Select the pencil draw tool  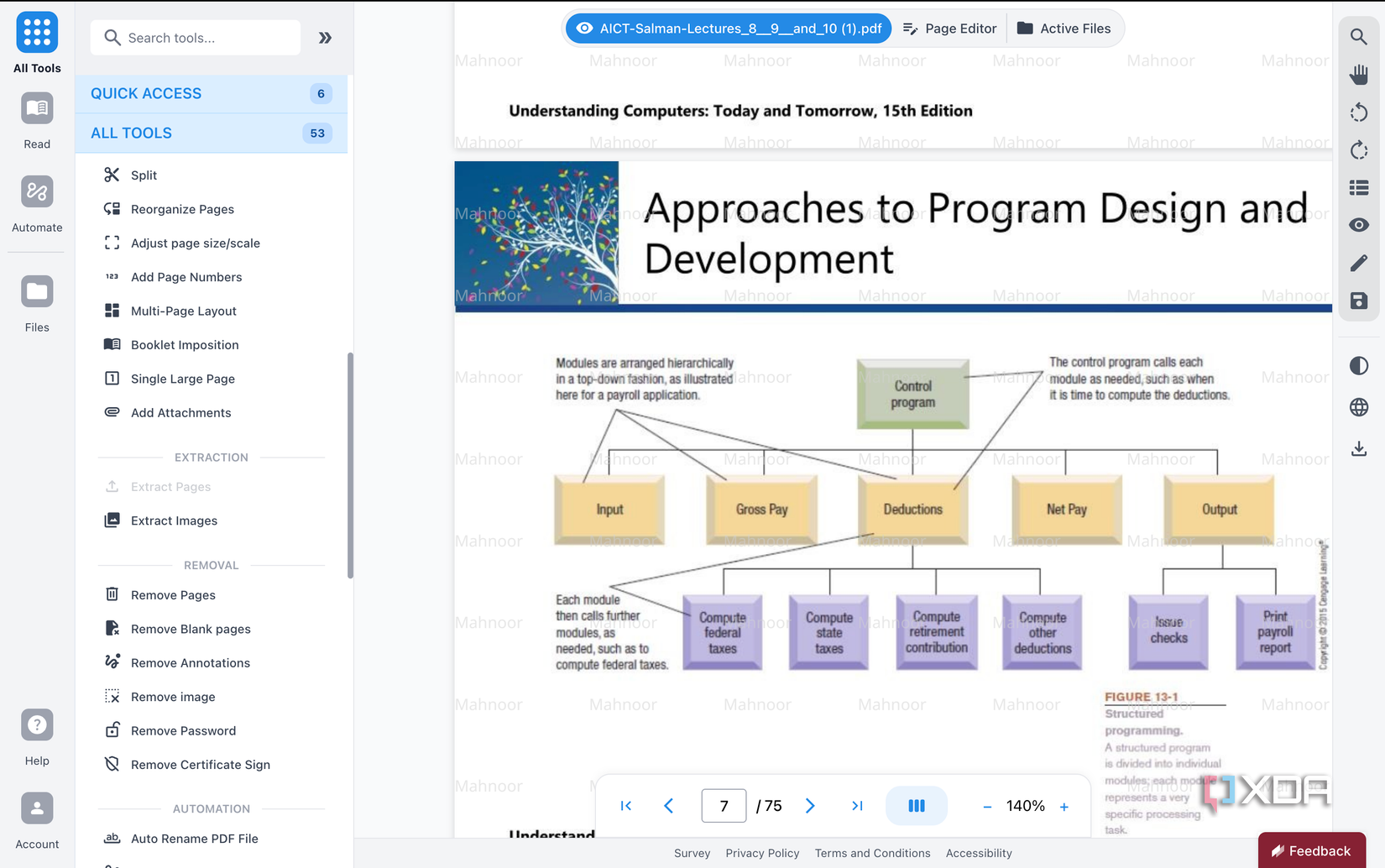pos(1358,264)
